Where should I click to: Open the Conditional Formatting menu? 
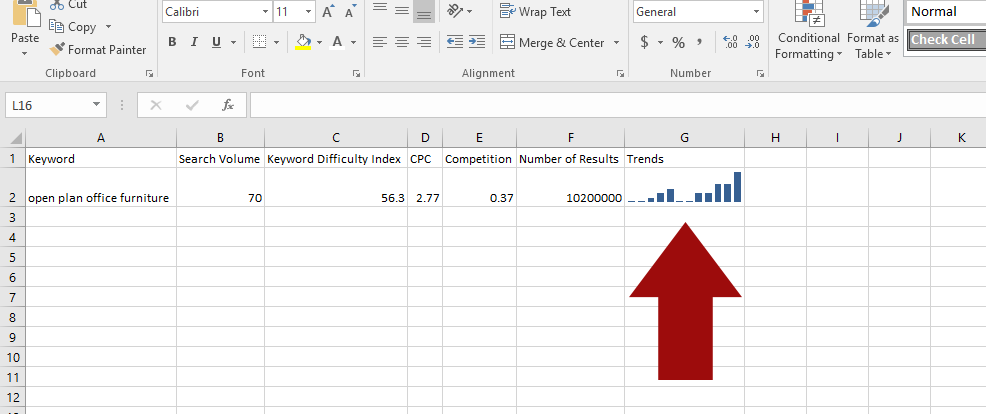pos(808,35)
